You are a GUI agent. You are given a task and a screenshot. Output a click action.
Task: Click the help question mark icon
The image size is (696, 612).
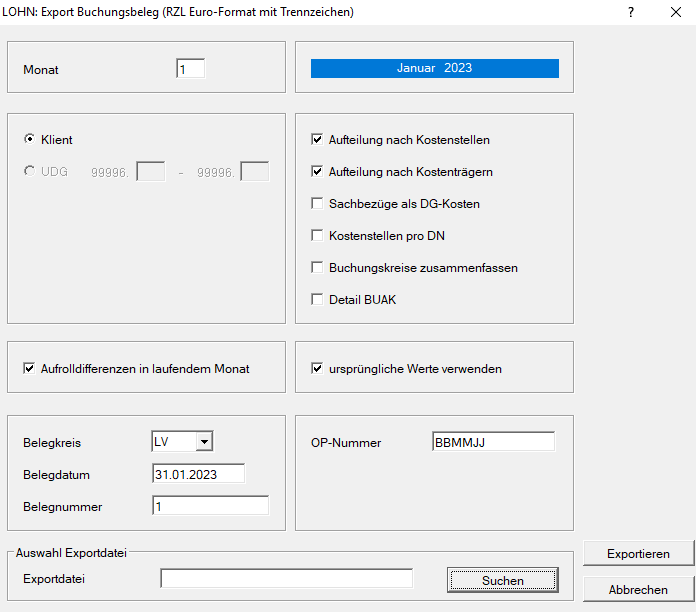click(631, 12)
